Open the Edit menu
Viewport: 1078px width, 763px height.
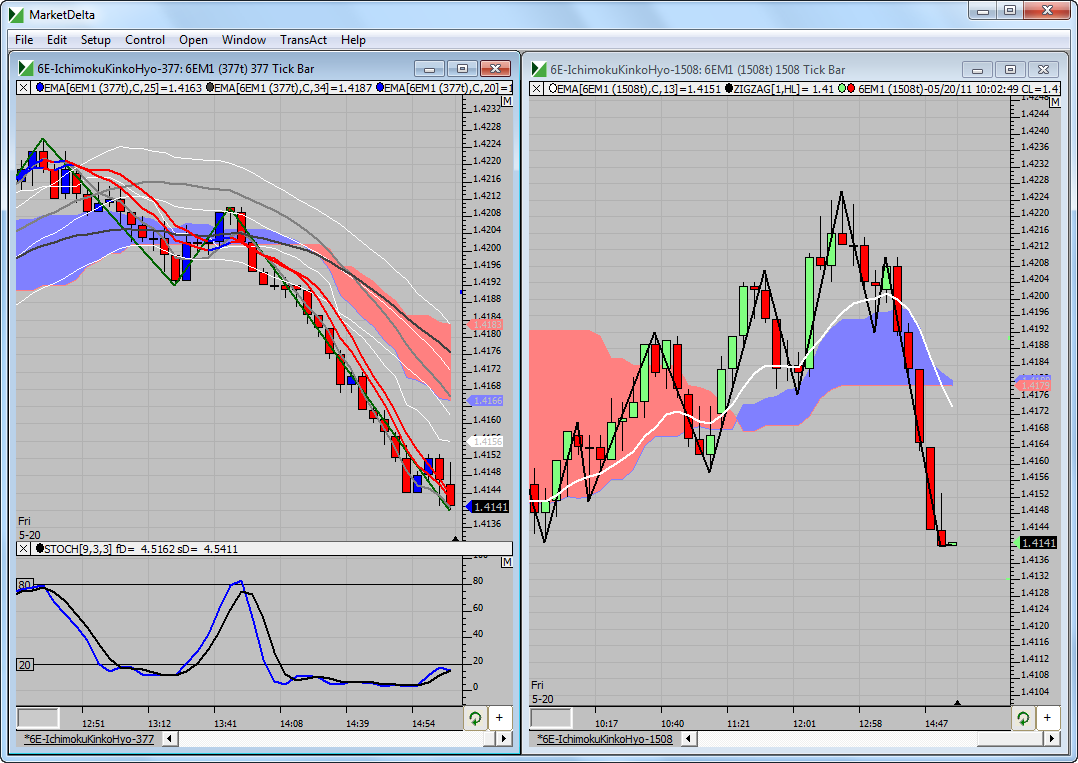pyautogui.click(x=56, y=40)
